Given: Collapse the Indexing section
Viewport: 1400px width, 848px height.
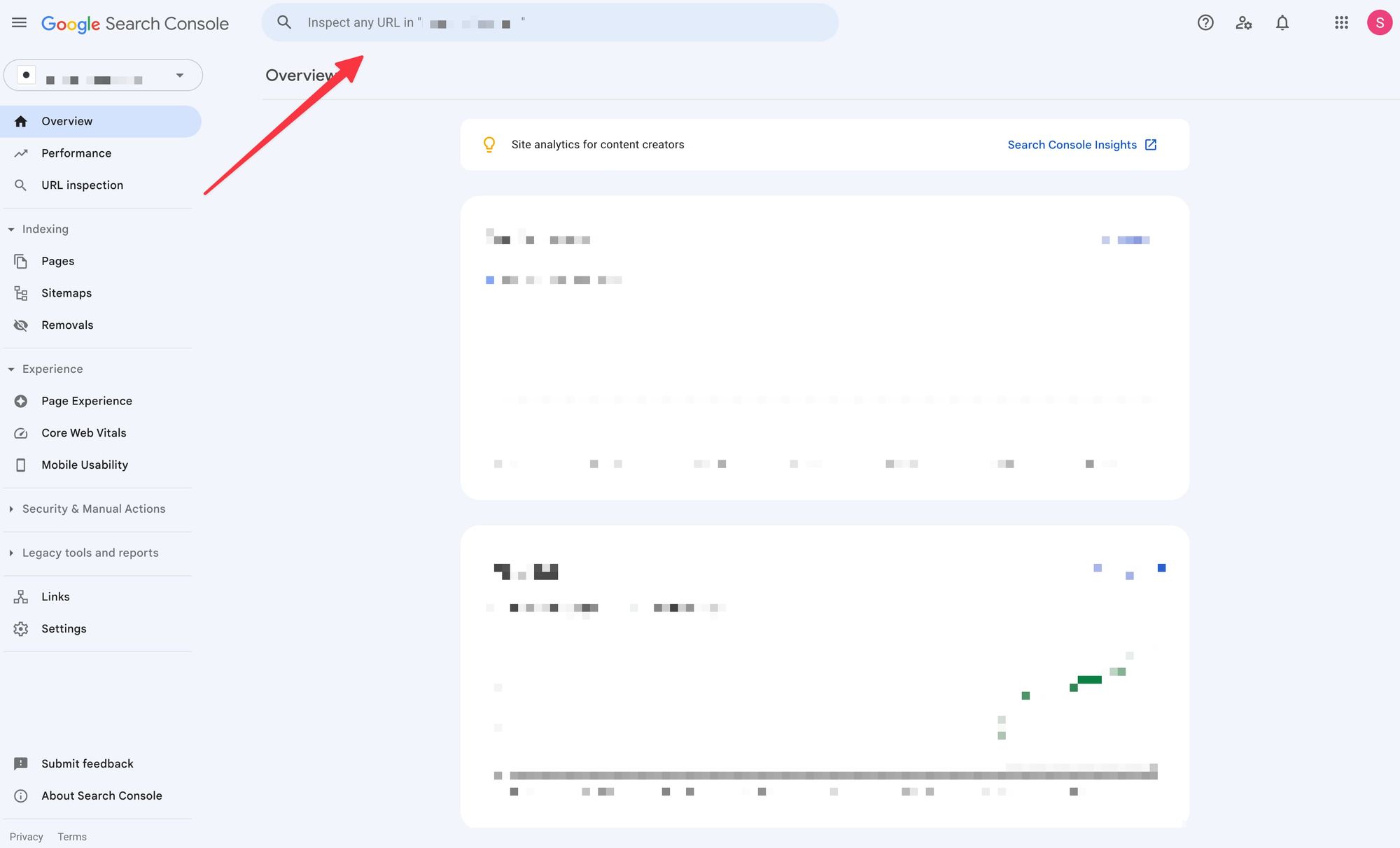Looking at the screenshot, I should [x=11, y=229].
